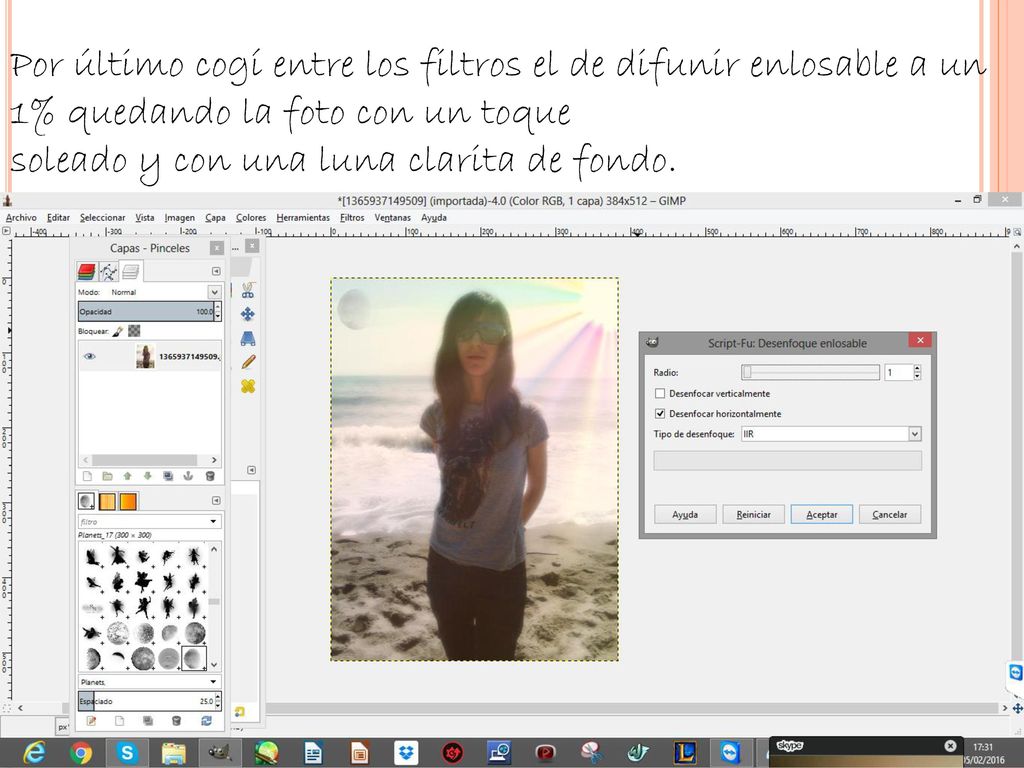
Task: Select the Perspective tool
Action: click(x=248, y=338)
